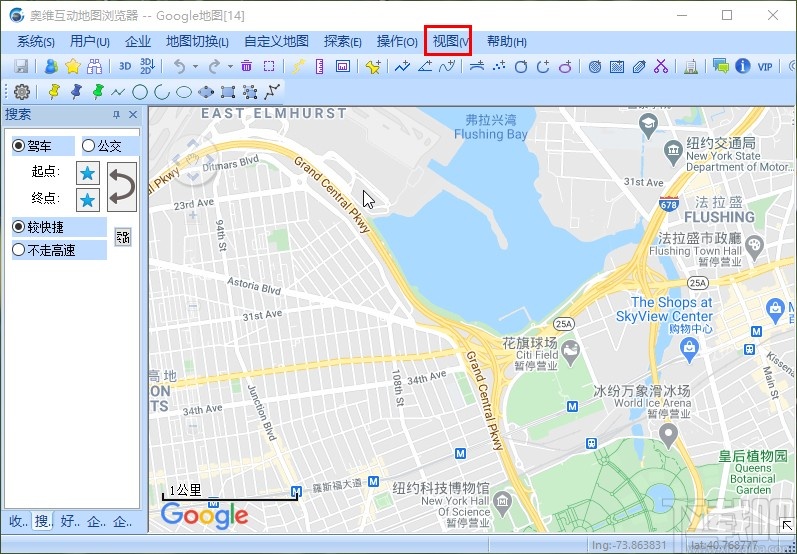This screenshot has height=554, width=797.
Task: Open the building icon in toolbar
Action: coord(690,66)
